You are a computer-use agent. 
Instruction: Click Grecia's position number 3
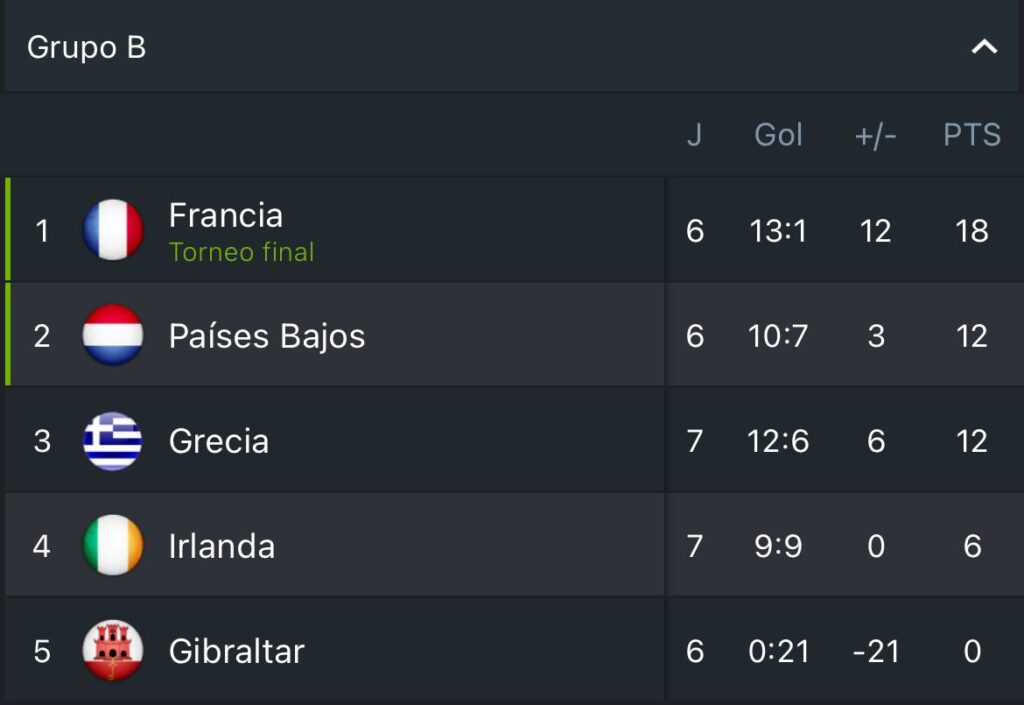[x=42, y=441]
